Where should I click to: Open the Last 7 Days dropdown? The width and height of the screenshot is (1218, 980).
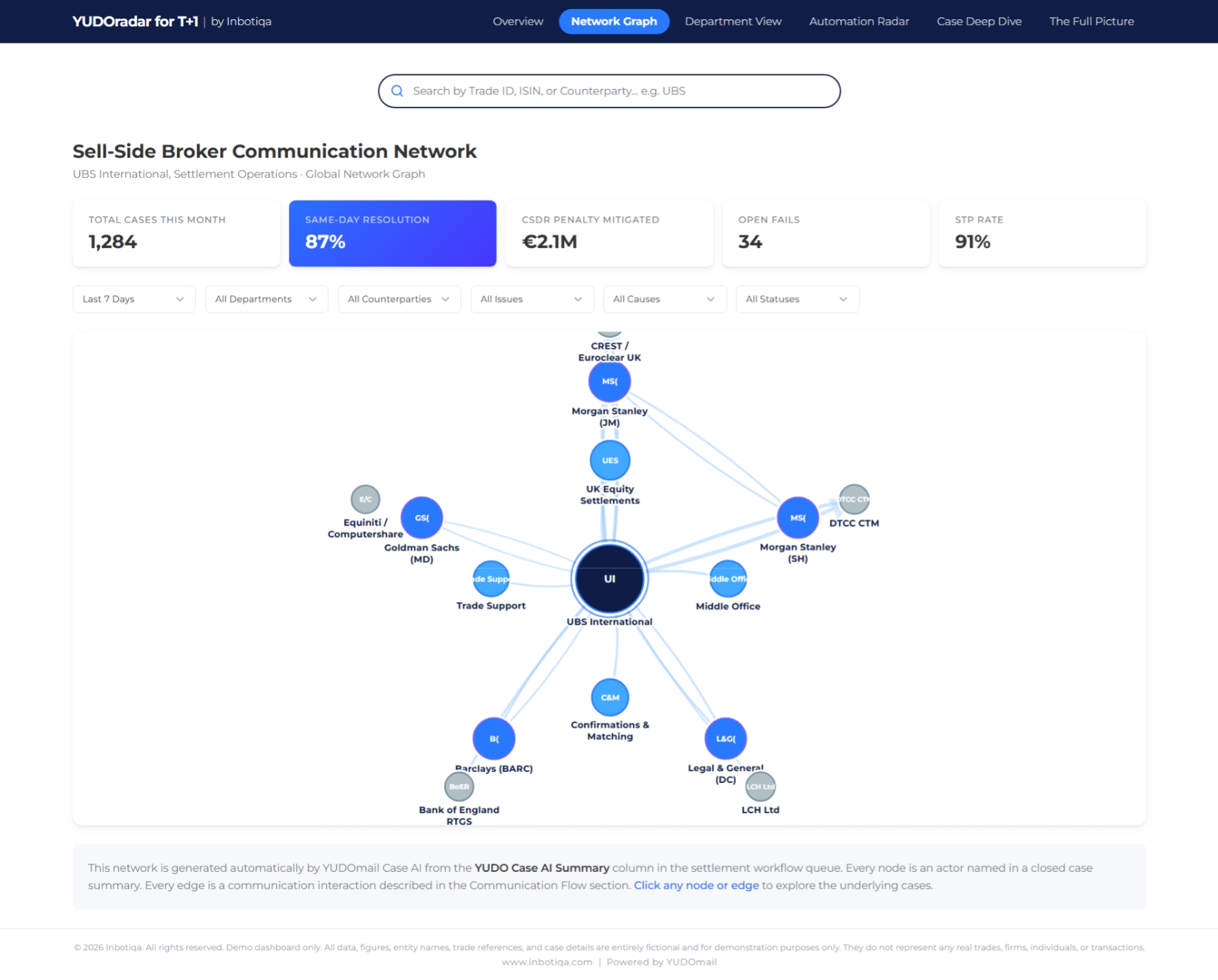134,299
